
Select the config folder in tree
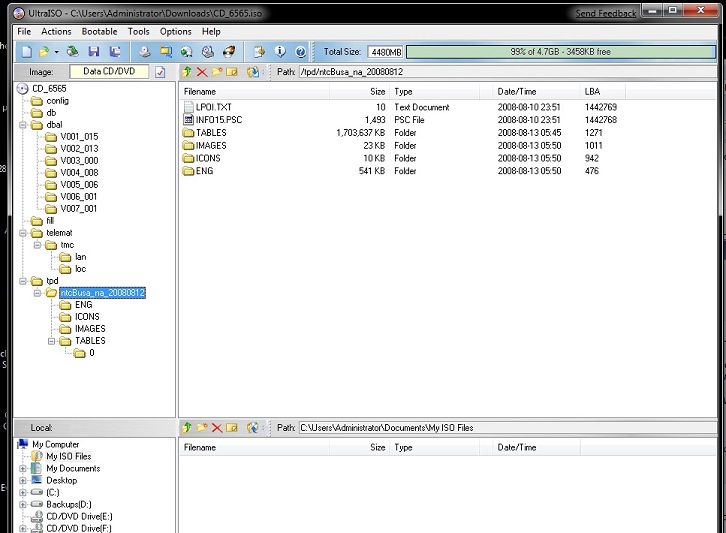(x=57, y=100)
